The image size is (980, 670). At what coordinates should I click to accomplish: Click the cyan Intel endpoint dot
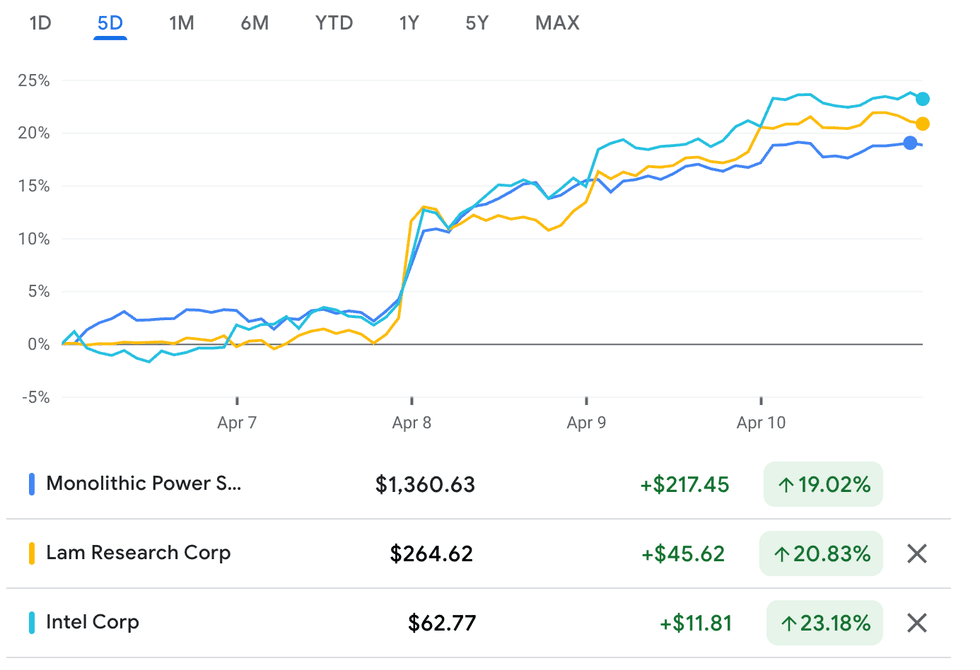[922, 99]
